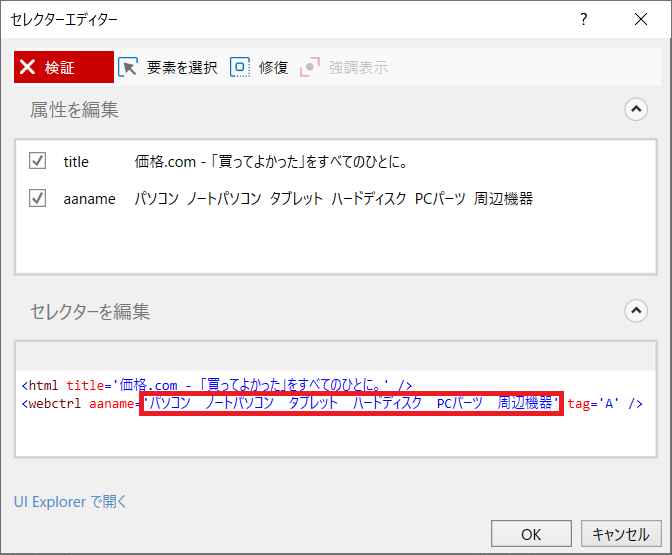
Task: Click the 要素を選択 pointer icon
Action: [x=128, y=67]
